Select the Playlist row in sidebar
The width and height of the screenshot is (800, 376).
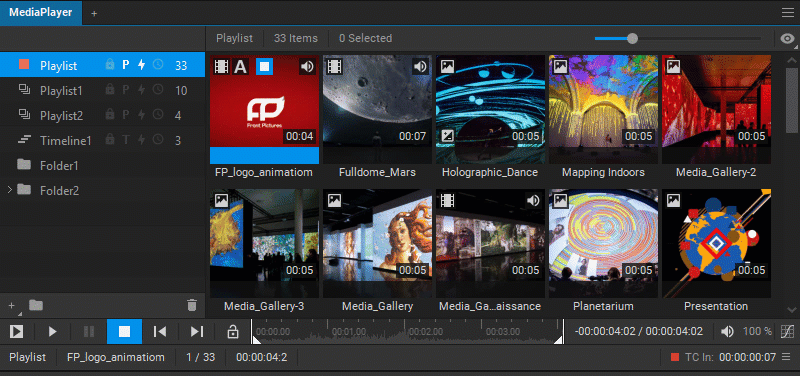point(102,65)
